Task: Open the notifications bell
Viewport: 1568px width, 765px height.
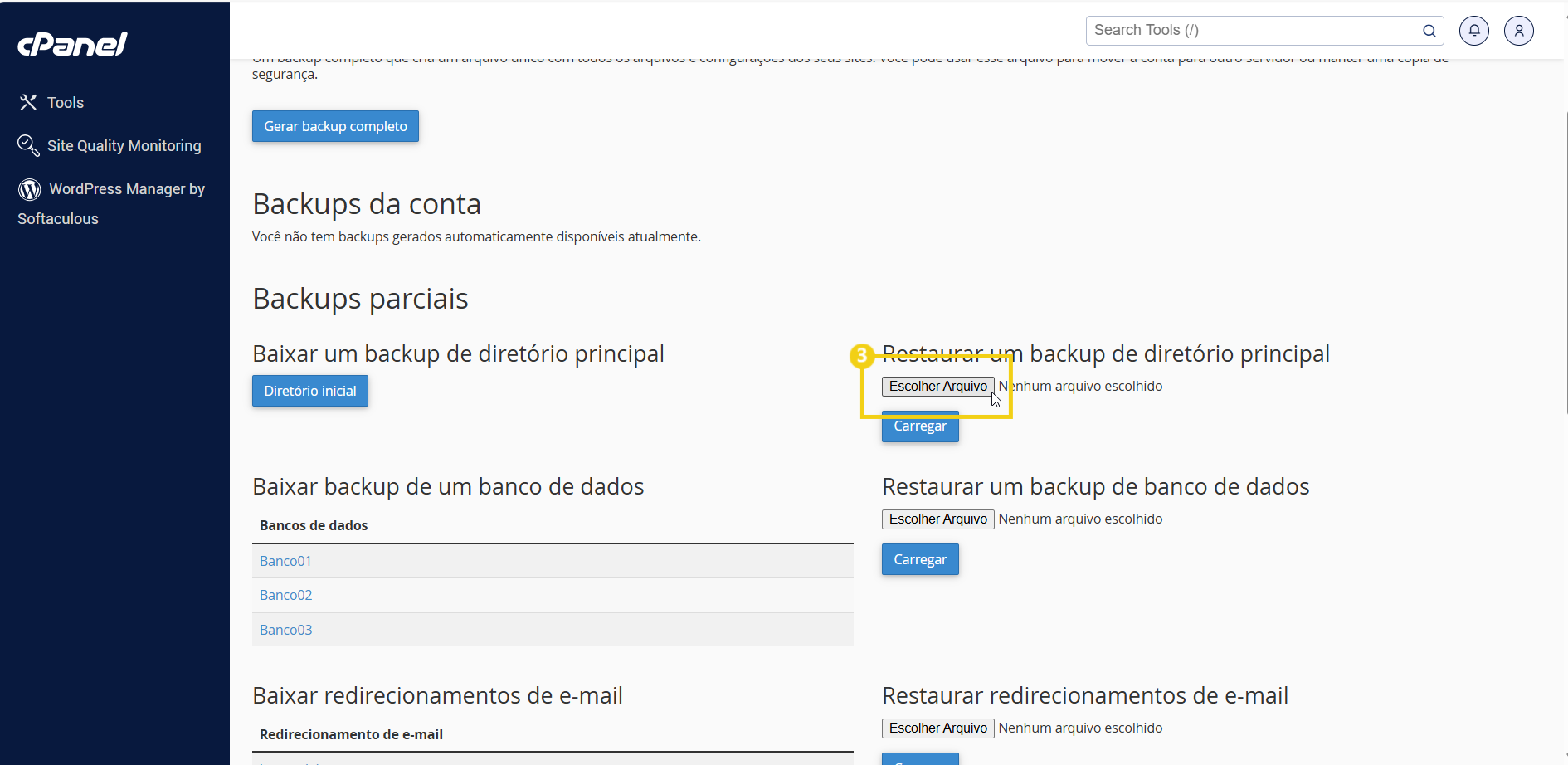Action: click(1474, 31)
